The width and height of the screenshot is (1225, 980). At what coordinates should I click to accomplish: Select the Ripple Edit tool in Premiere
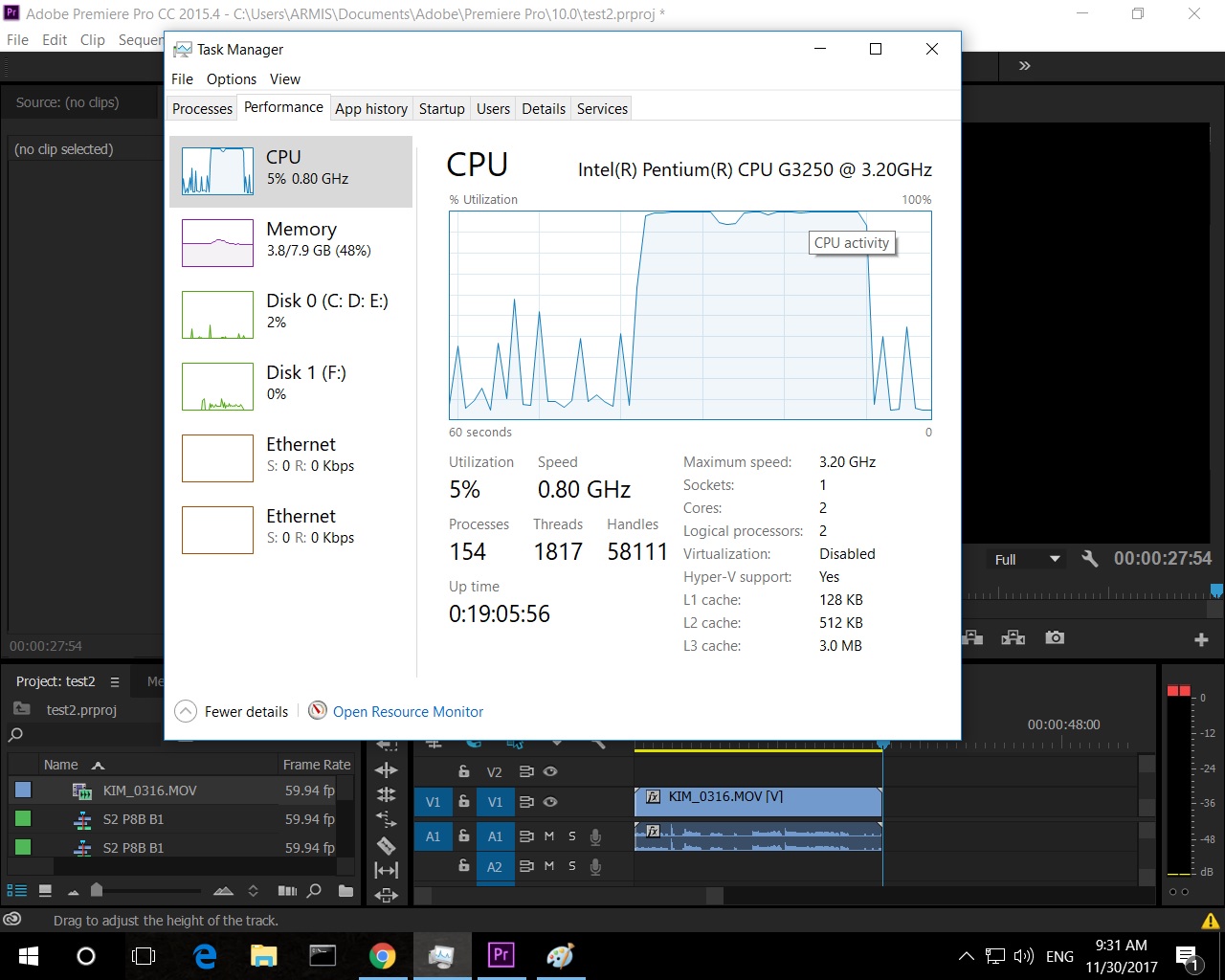click(x=387, y=770)
